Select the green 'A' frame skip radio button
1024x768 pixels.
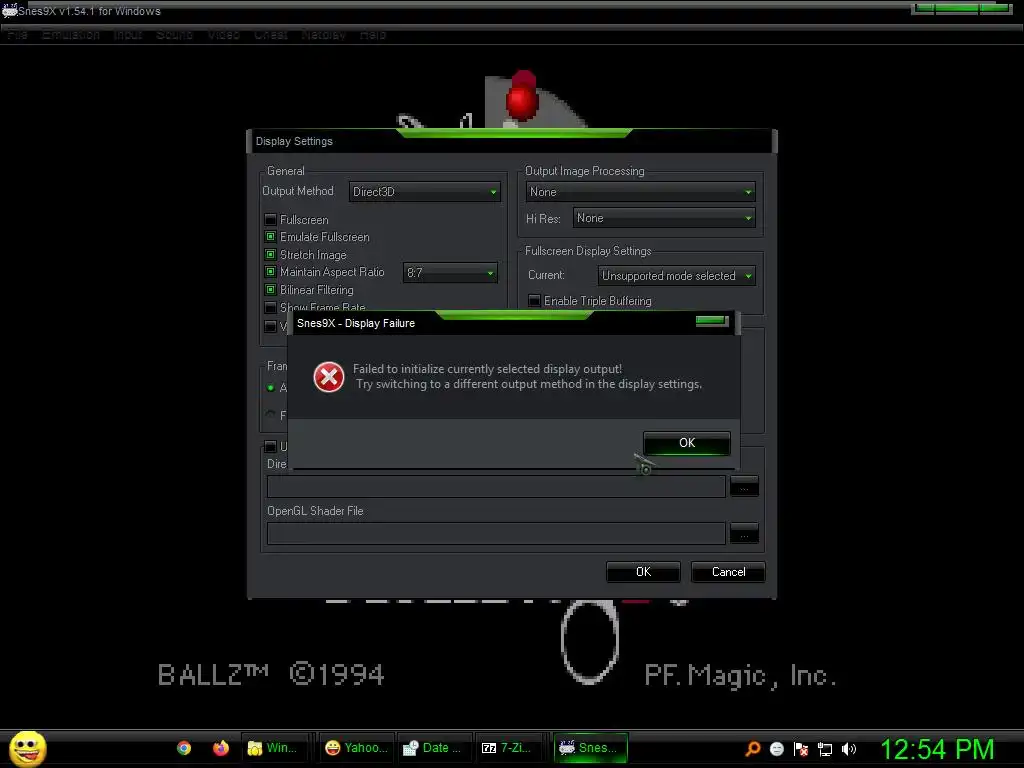[x=270, y=388]
